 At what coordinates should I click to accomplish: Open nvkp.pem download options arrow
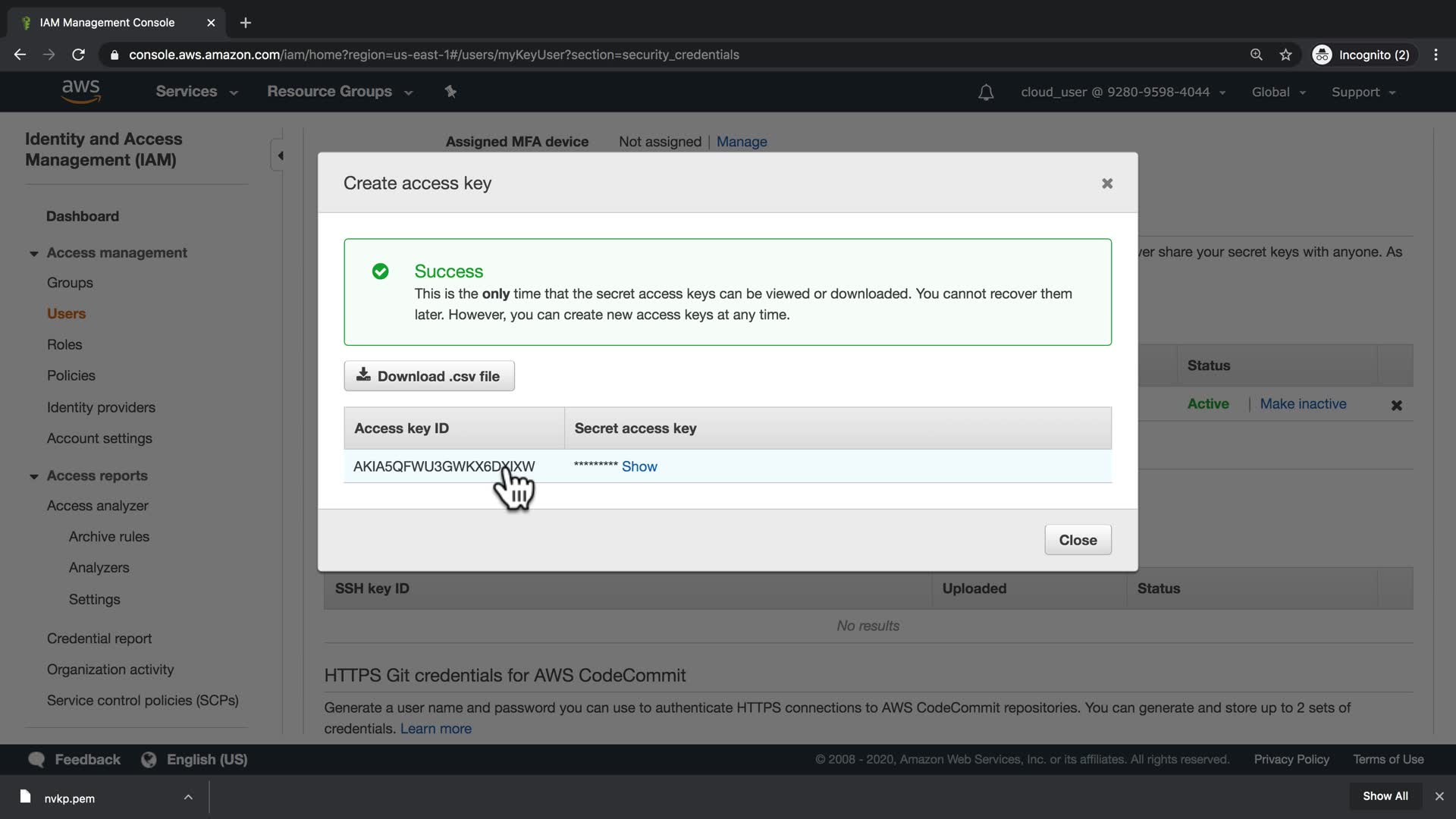tap(188, 797)
